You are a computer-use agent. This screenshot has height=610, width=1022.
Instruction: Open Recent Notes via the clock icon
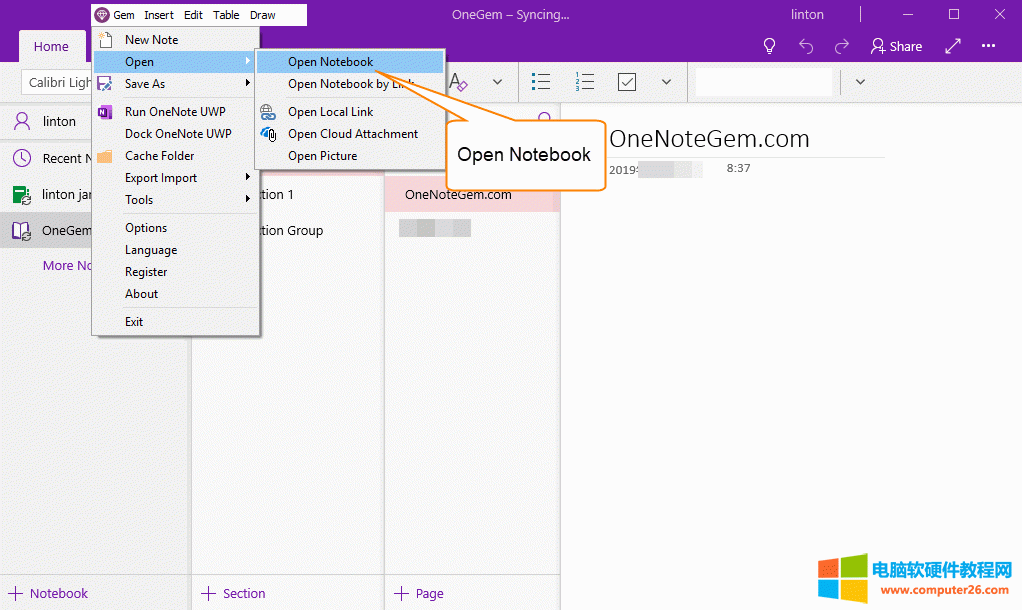(x=22, y=157)
